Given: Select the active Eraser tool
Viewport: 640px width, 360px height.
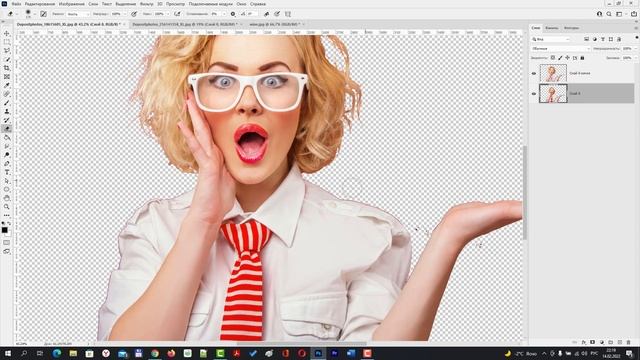Looking at the screenshot, I should pyautogui.click(x=7, y=129).
